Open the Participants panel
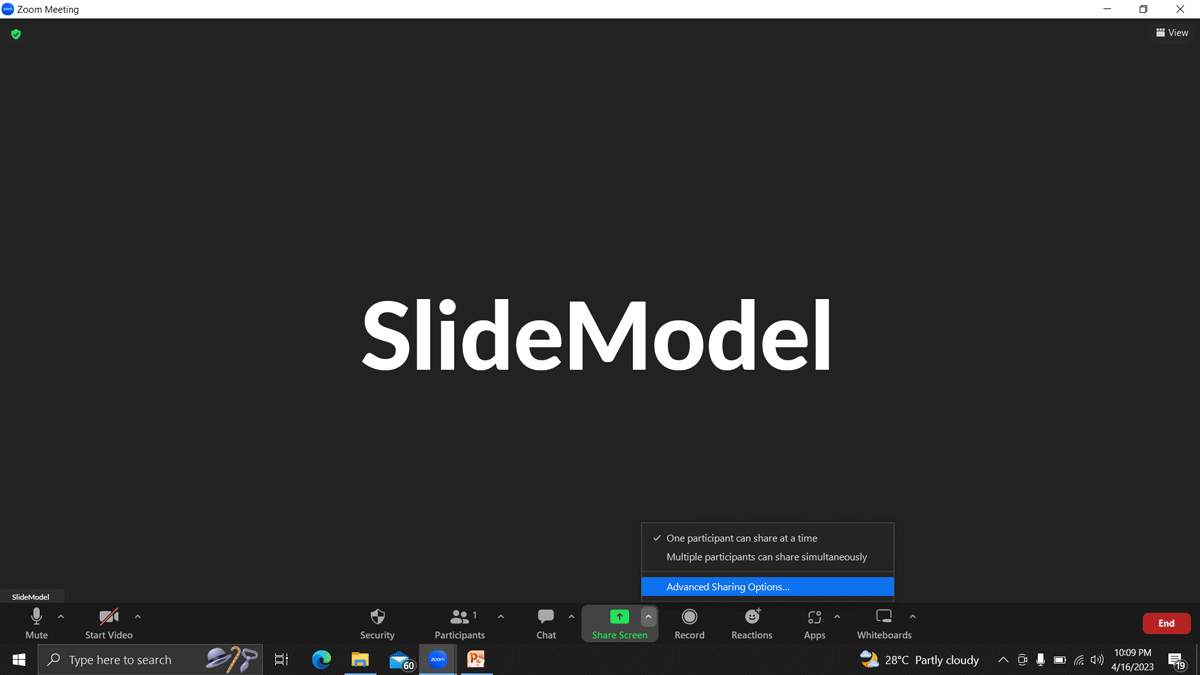1200x675 pixels. [x=460, y=623]
